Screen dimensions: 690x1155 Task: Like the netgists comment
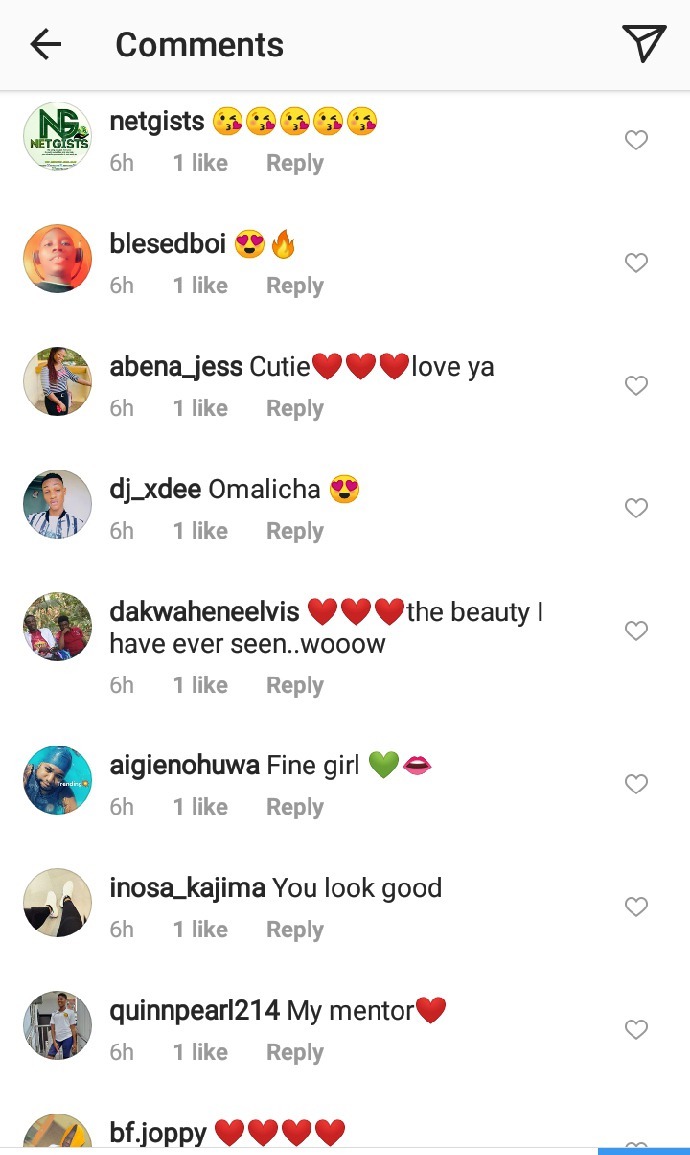(636, 139)
